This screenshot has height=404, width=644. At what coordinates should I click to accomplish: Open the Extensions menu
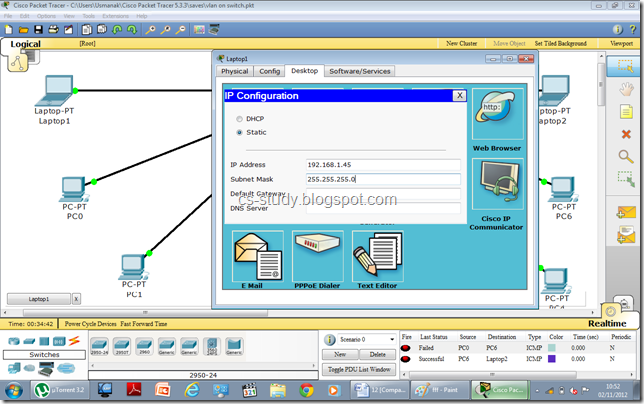click(x=115, y=16)
